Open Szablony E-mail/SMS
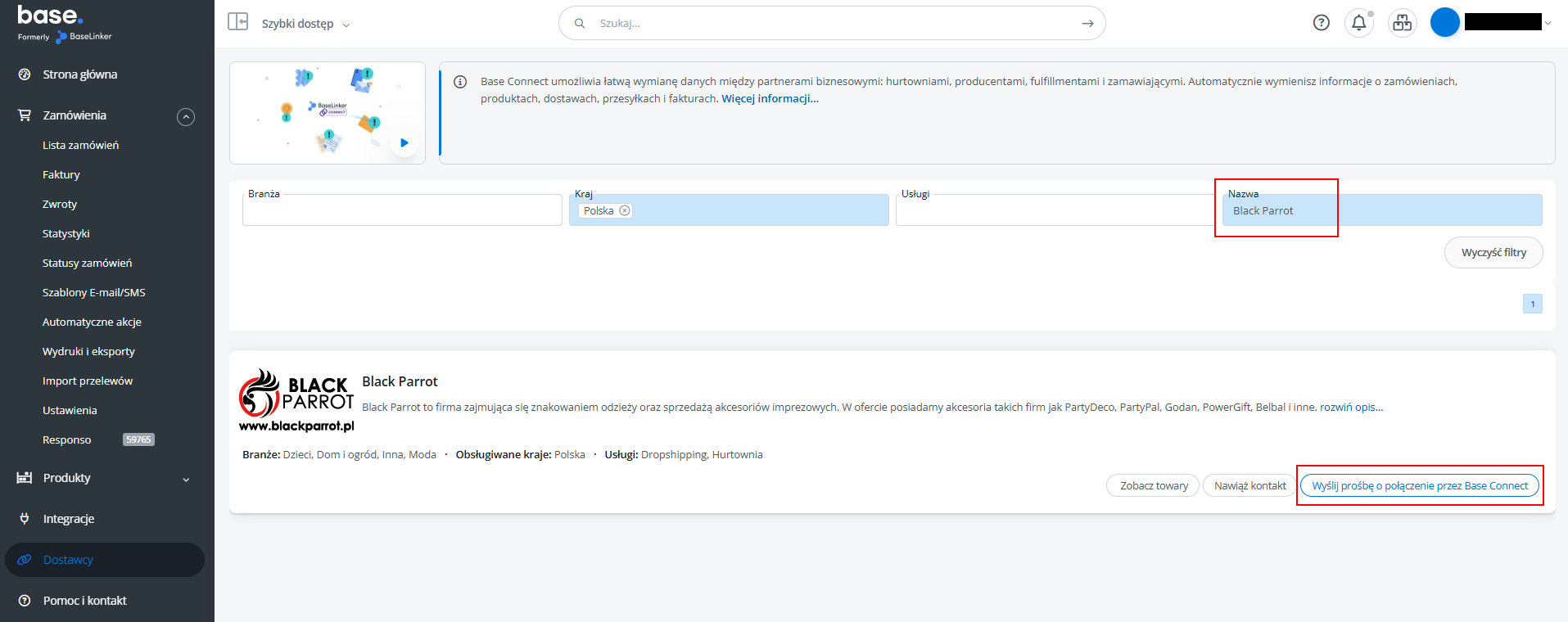Image resolution: width=1568 pixels, height=622 pixels. click(x=94, y=292)
